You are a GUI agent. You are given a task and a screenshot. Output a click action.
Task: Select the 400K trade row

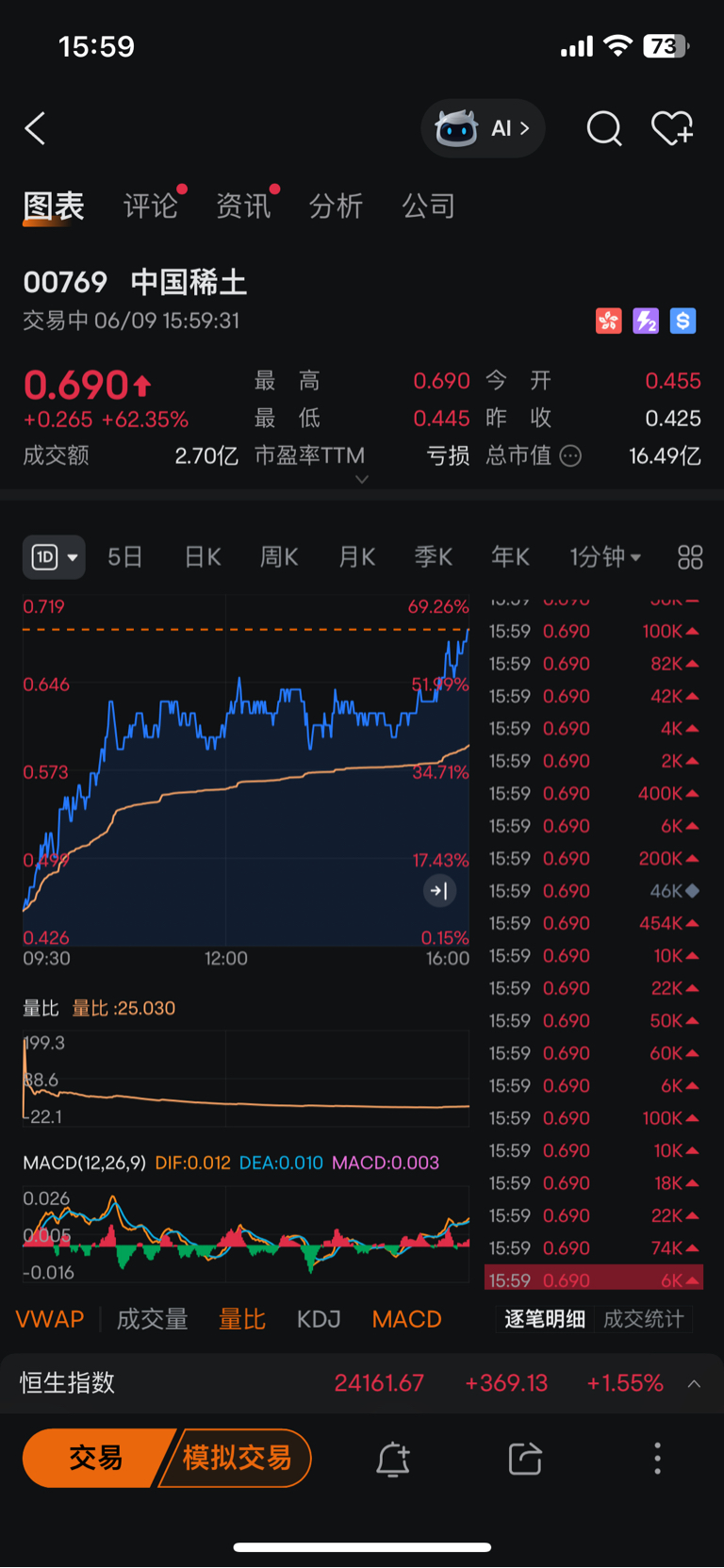tap(594, 794)
